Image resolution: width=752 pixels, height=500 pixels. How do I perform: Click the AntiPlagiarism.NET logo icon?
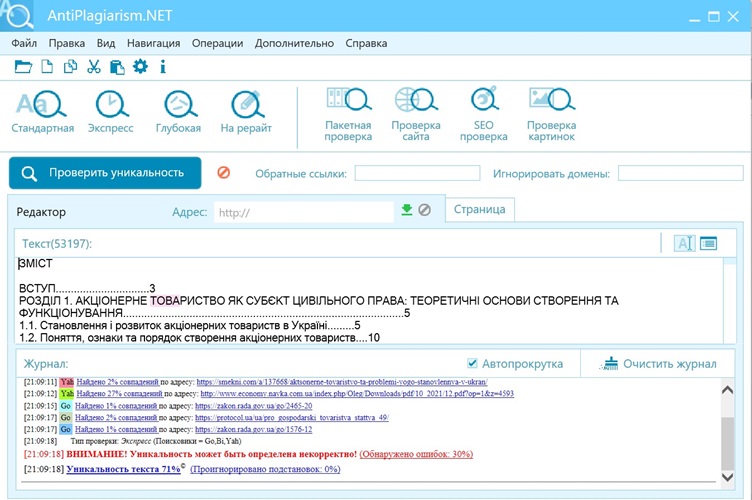(17, 15)
